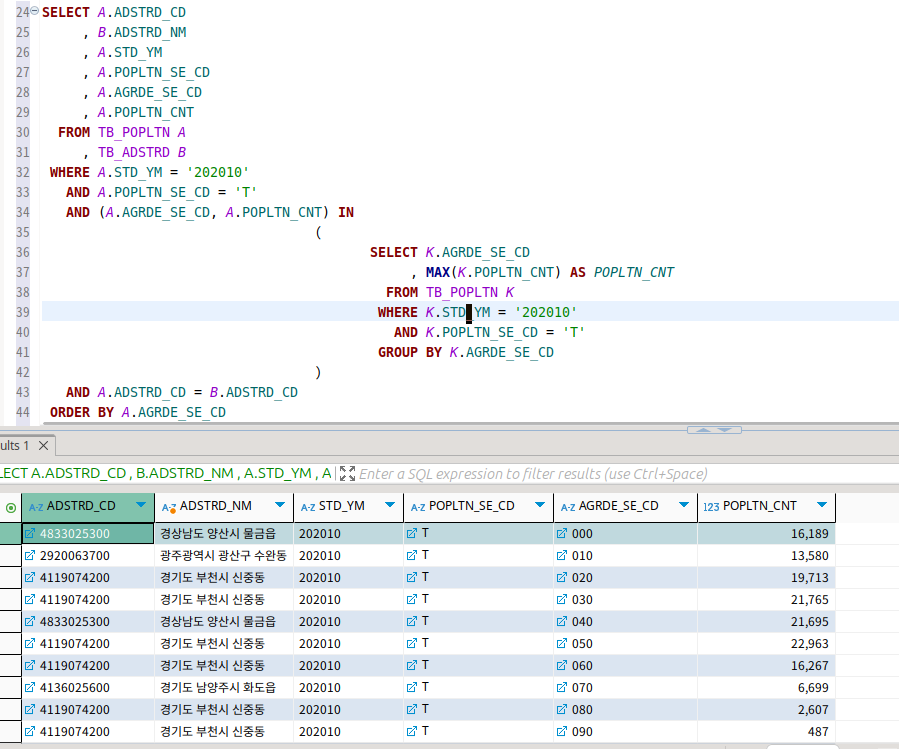899x749 pixels.
Task: Open the link icon beside 2920063700
Action: click(x=30, y=555)
